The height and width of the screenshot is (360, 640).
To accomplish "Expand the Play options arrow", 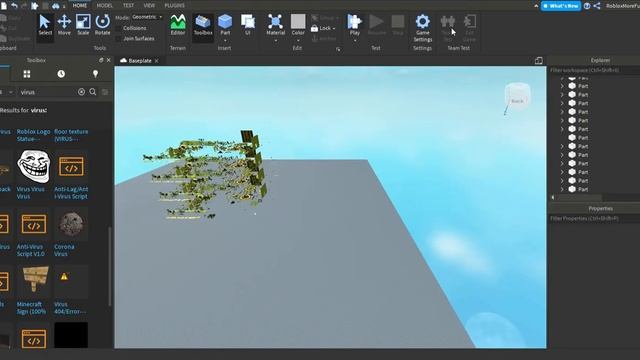I will tap(355, 40).
